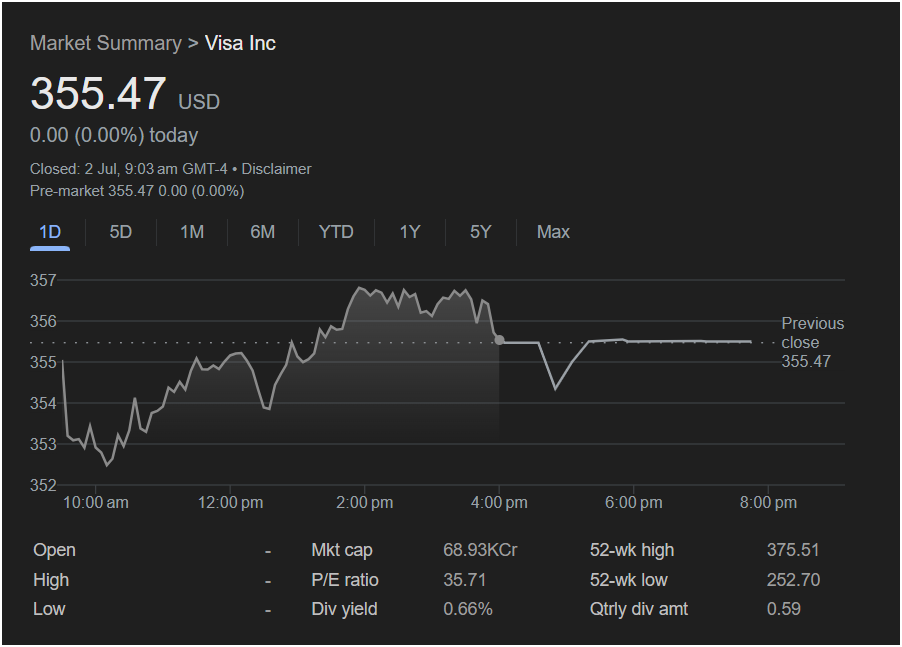Click the 353 y-axis label

(43, 445)
